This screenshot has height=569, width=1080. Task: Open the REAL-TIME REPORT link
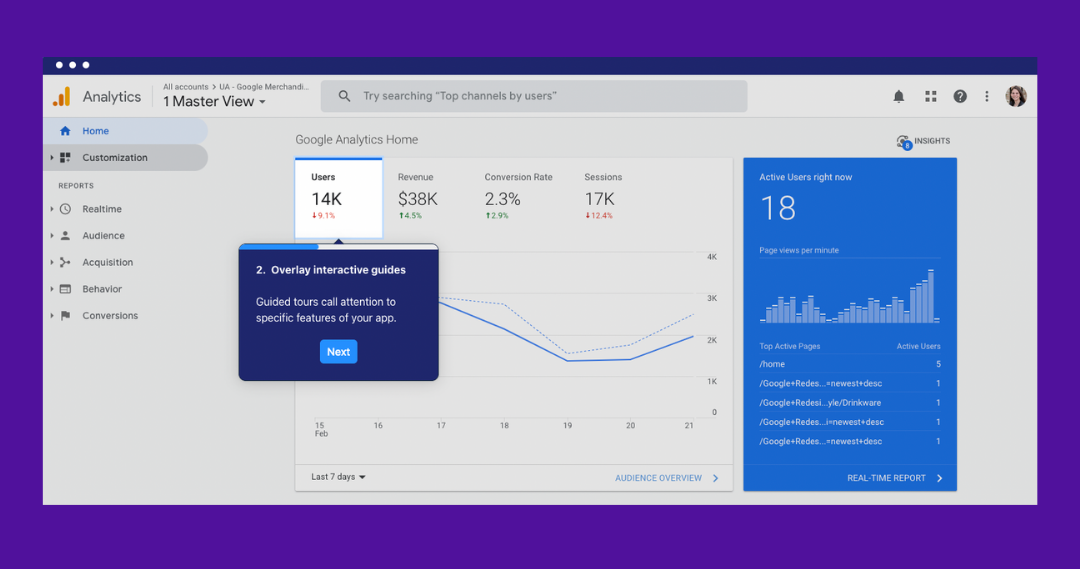pyautogui.click(x=886, y=478)
